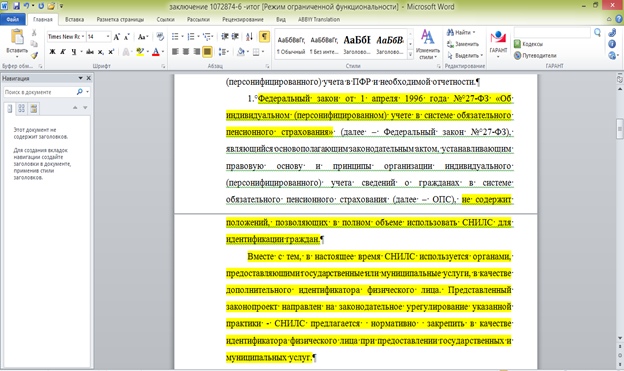The width and height of the screenshot is (624, 371).
Task: Decrease font size with the shrink font icon
Action: [127, 37]
